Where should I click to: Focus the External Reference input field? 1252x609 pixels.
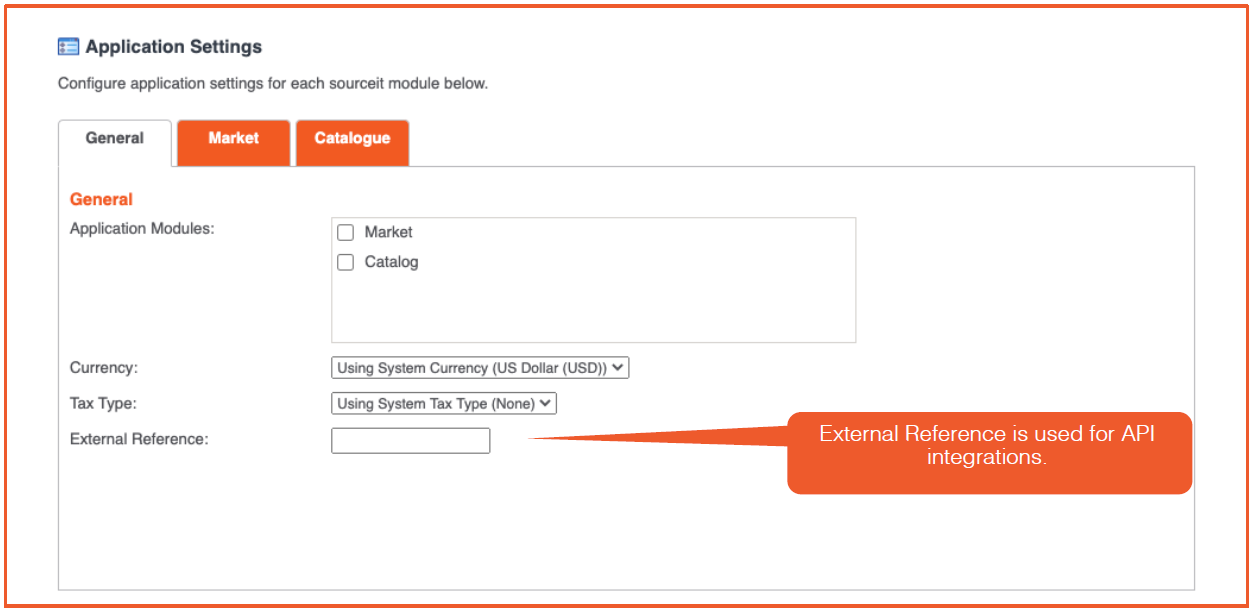point(411,441)
